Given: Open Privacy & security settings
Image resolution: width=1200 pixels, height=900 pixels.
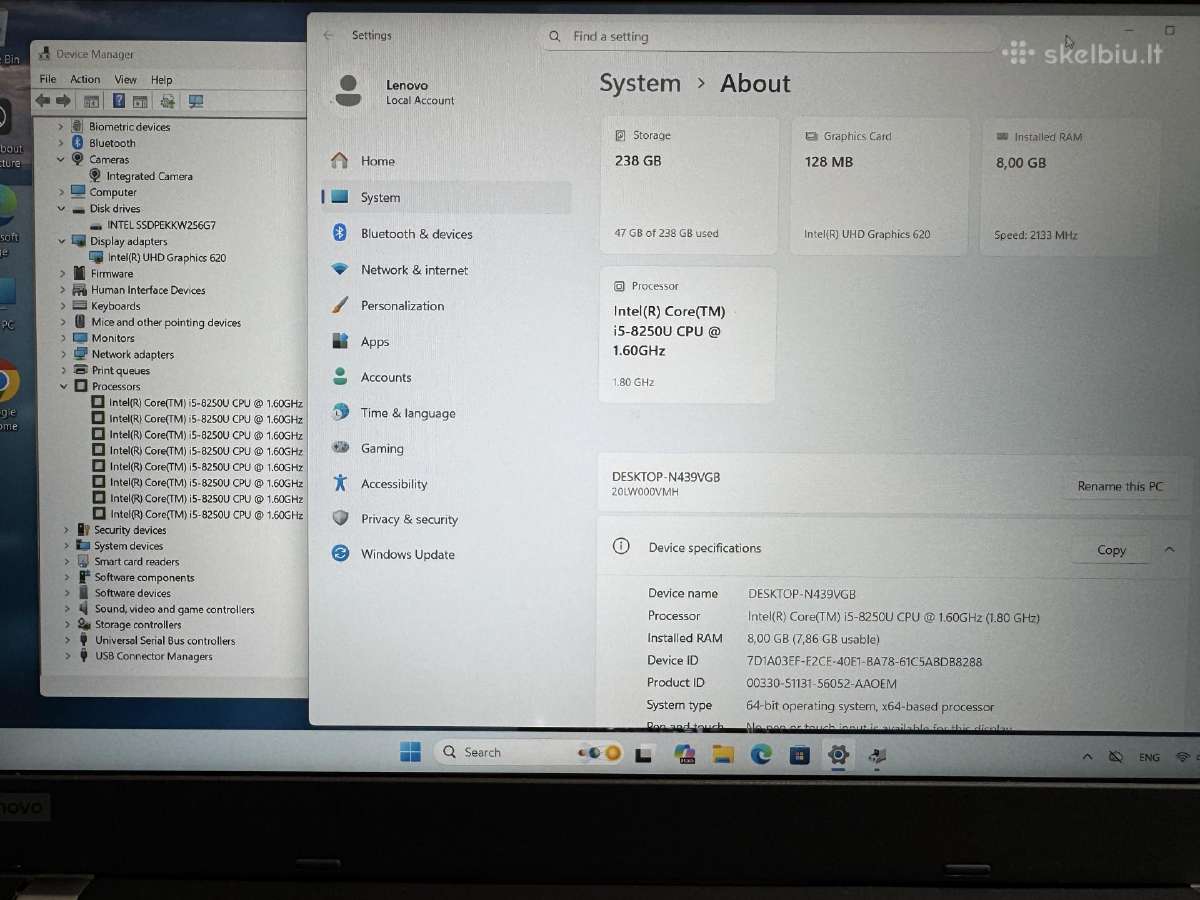Looking at the screenshot, I should click(x=409, y=520).
